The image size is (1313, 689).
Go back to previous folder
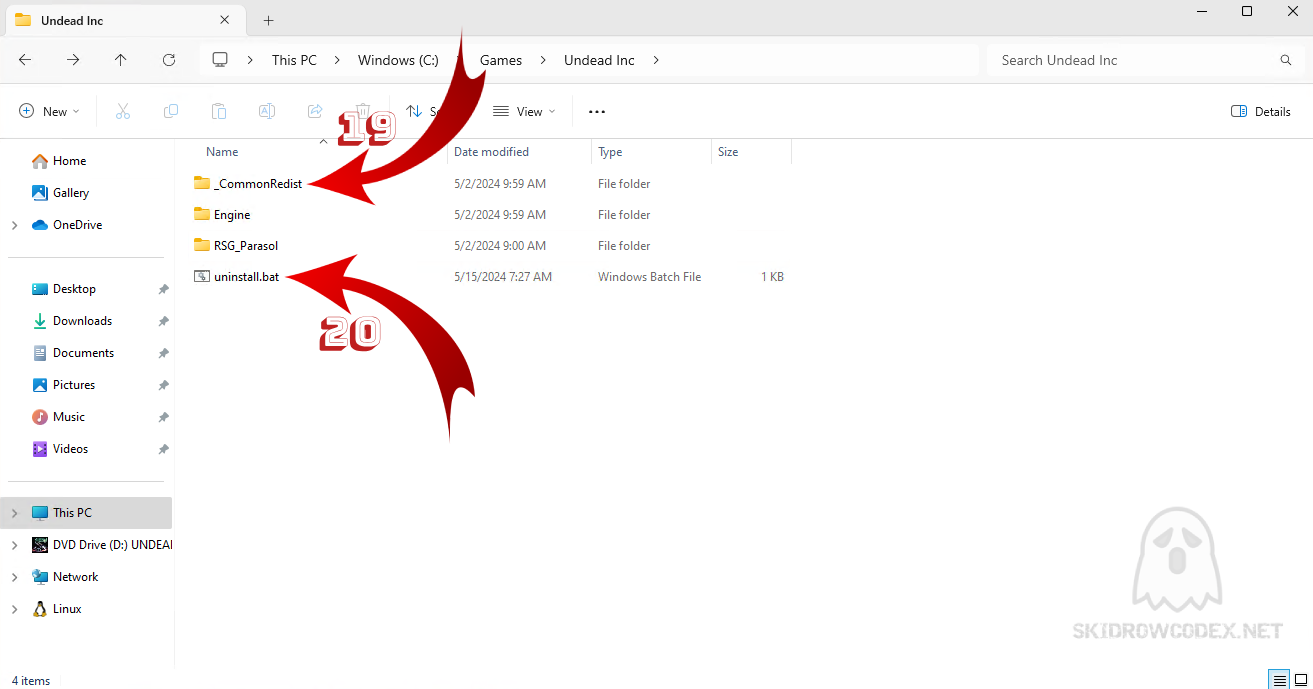[25, 60]
